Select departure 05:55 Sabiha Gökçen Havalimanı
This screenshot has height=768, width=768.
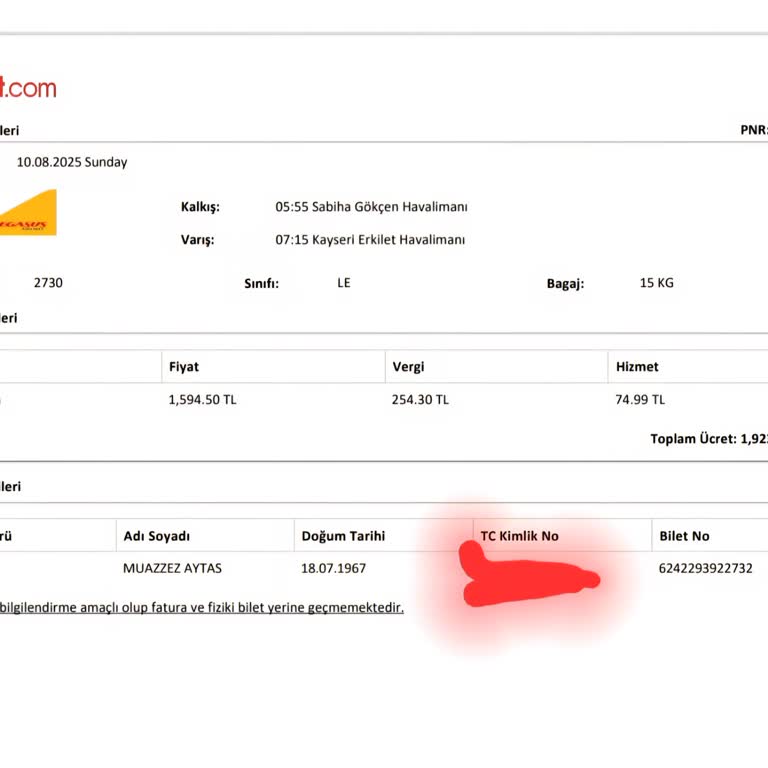[371, 207]
